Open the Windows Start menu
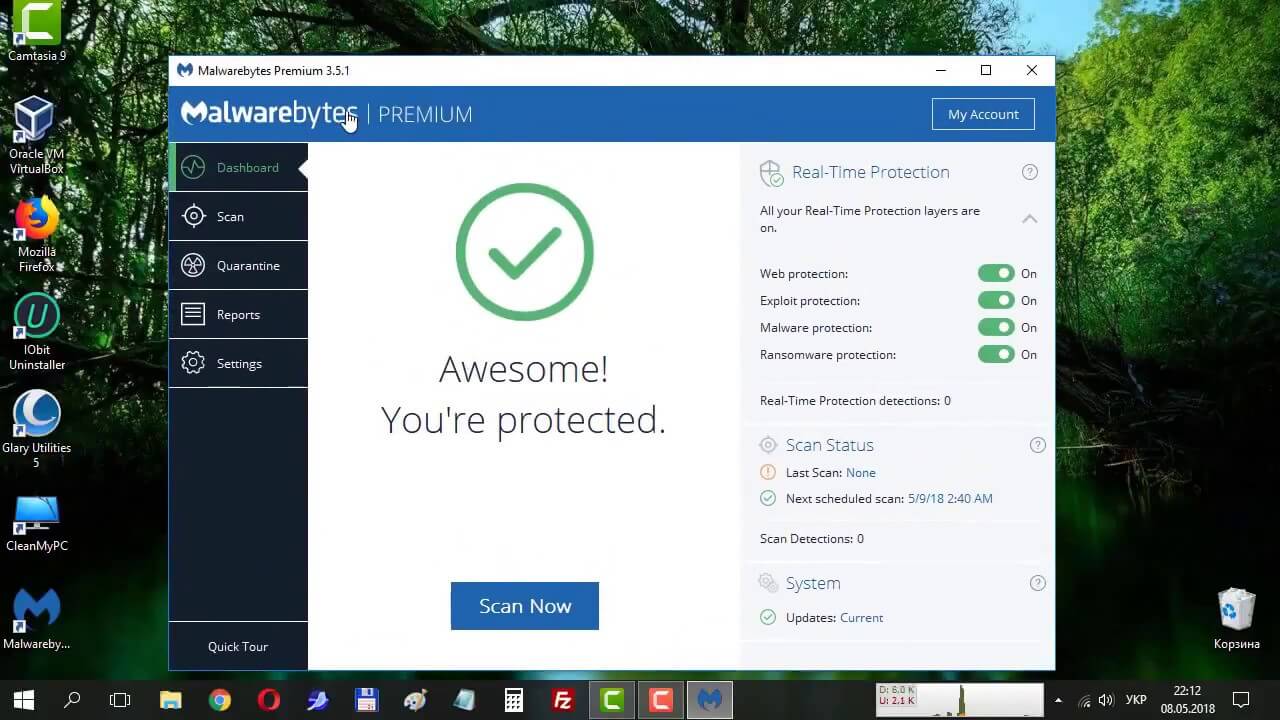 (x=24, y=699)
